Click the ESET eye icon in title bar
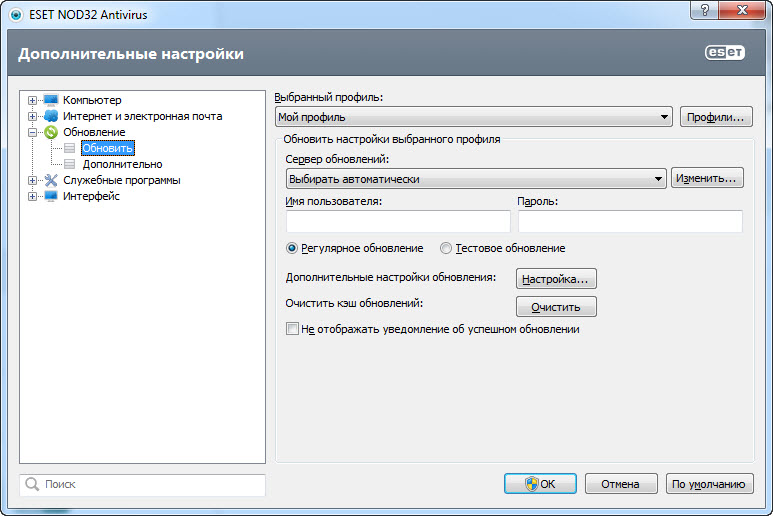Image resolution: width=773 pixels, height=516 pixels. point(16,15)
